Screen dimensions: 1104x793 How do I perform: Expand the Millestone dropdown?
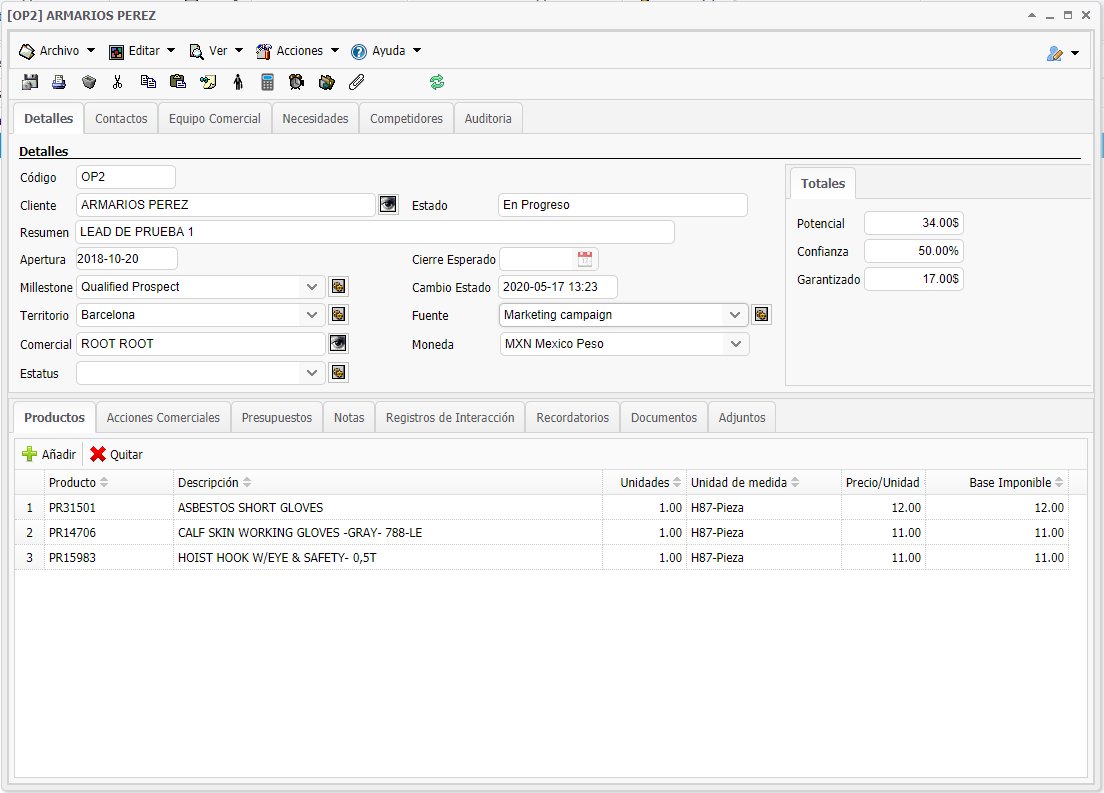(x=313, y=287)
